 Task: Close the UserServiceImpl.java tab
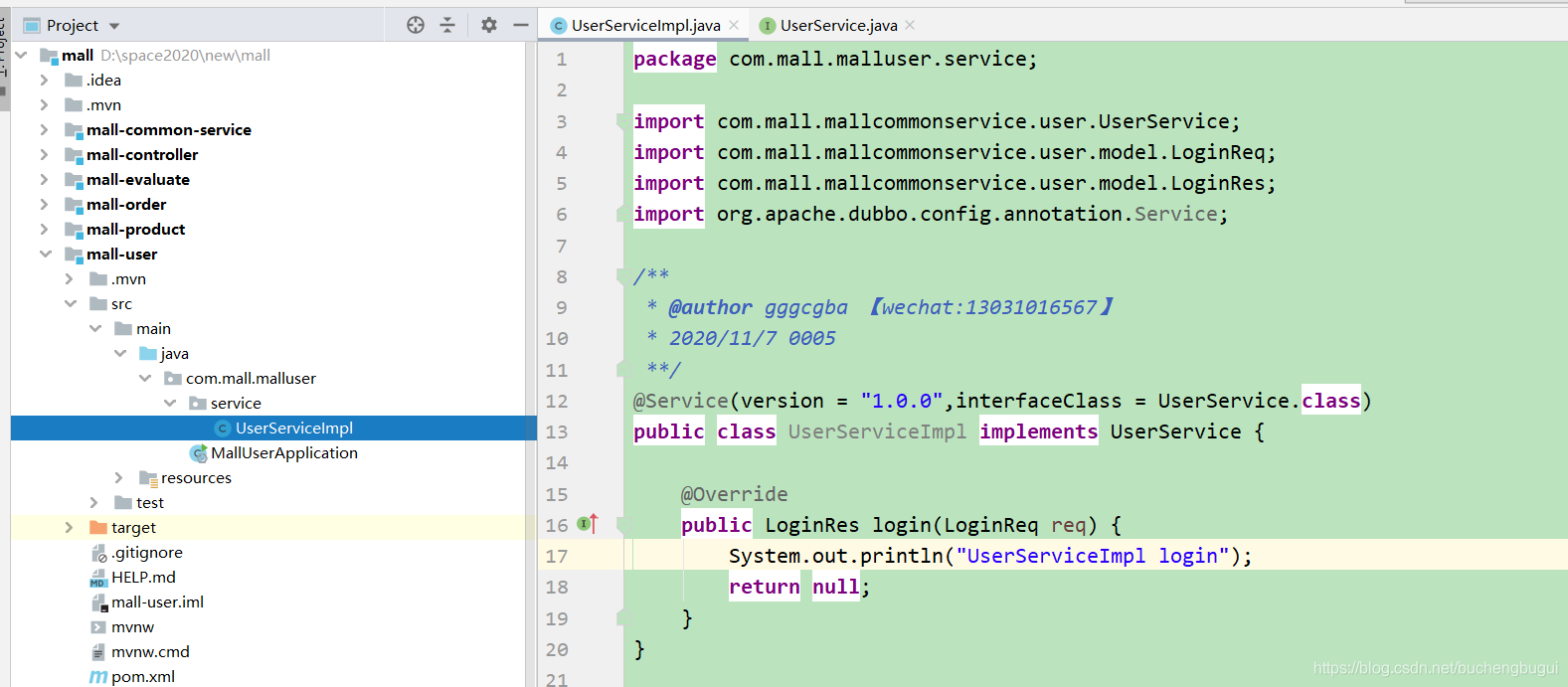734,25
